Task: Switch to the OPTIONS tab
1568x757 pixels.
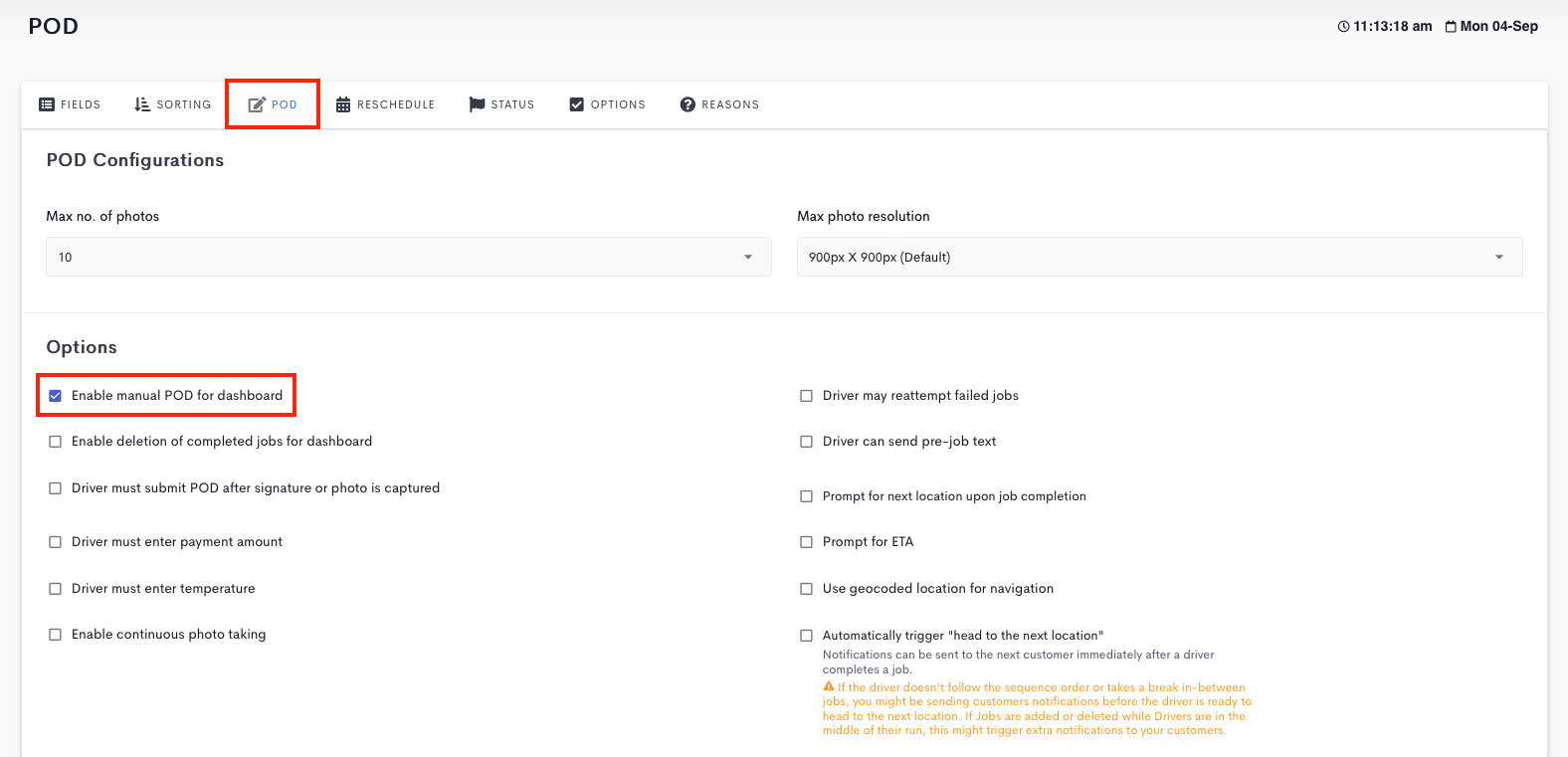Action: click(x=607, y=104)
